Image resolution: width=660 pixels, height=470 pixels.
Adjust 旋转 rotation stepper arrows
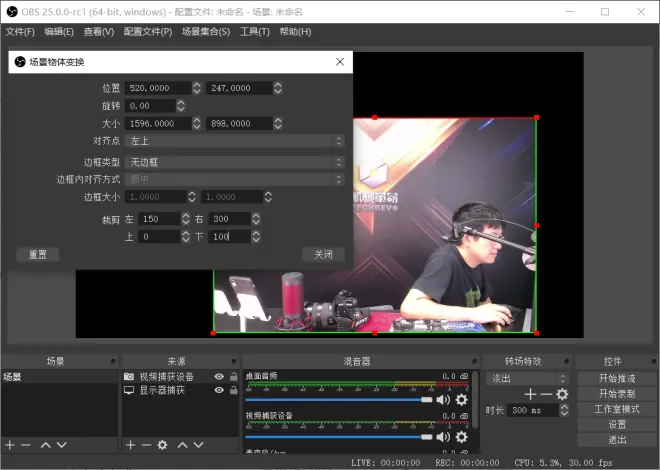point(181,106)
